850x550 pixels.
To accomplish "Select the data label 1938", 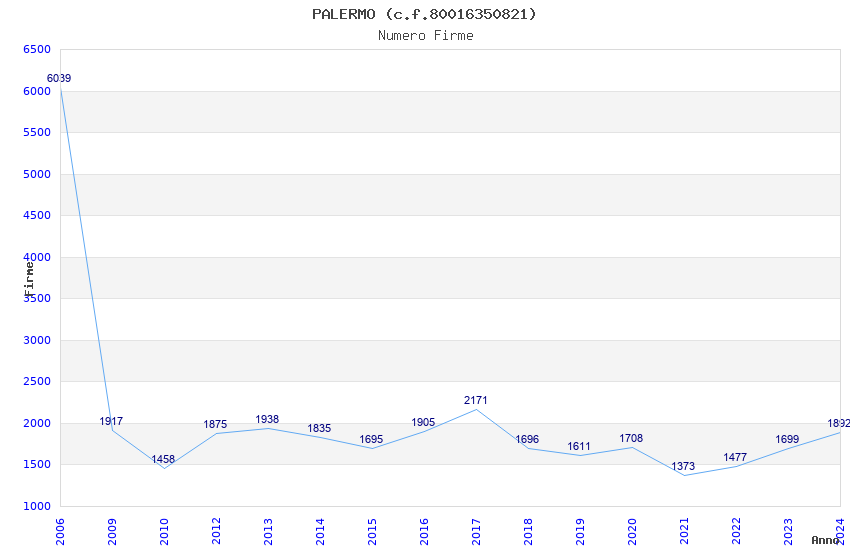I will point(267,419).
